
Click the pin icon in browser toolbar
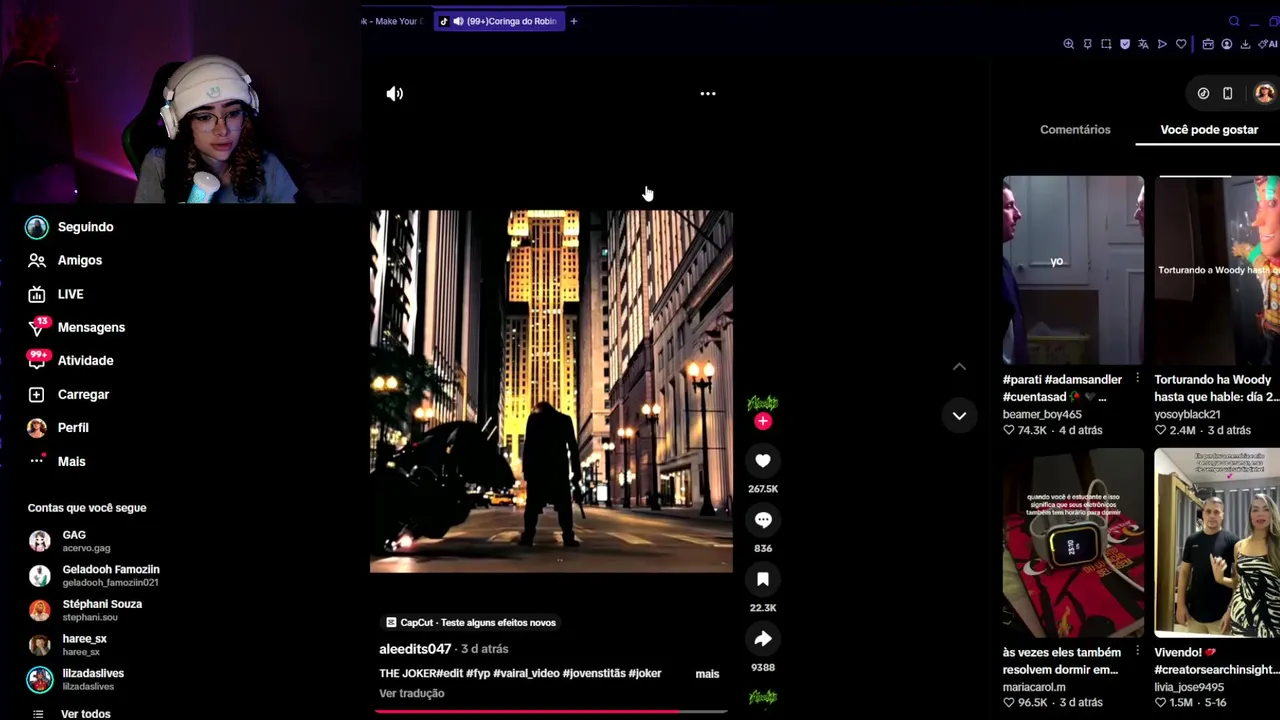coord(1087,44)
